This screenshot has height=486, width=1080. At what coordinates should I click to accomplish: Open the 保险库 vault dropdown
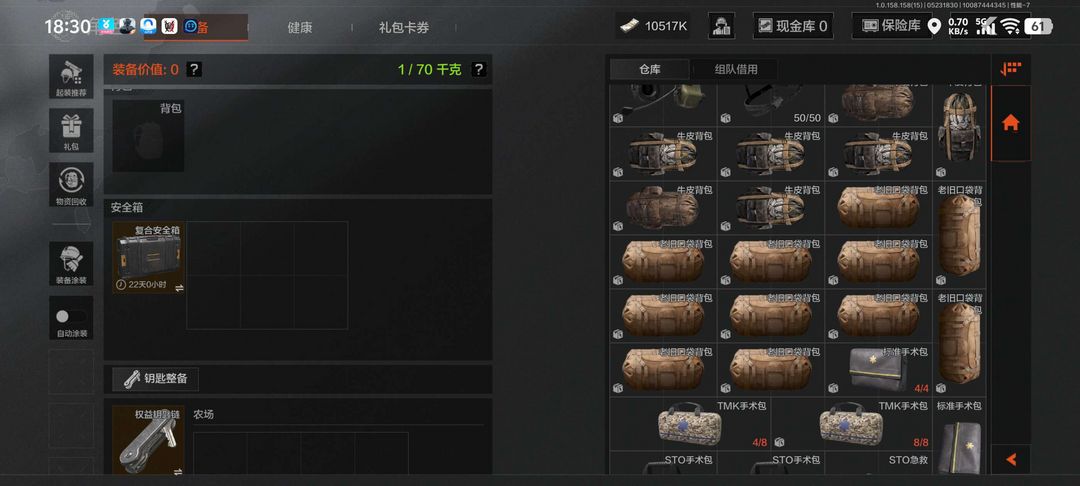pos(890,26)
